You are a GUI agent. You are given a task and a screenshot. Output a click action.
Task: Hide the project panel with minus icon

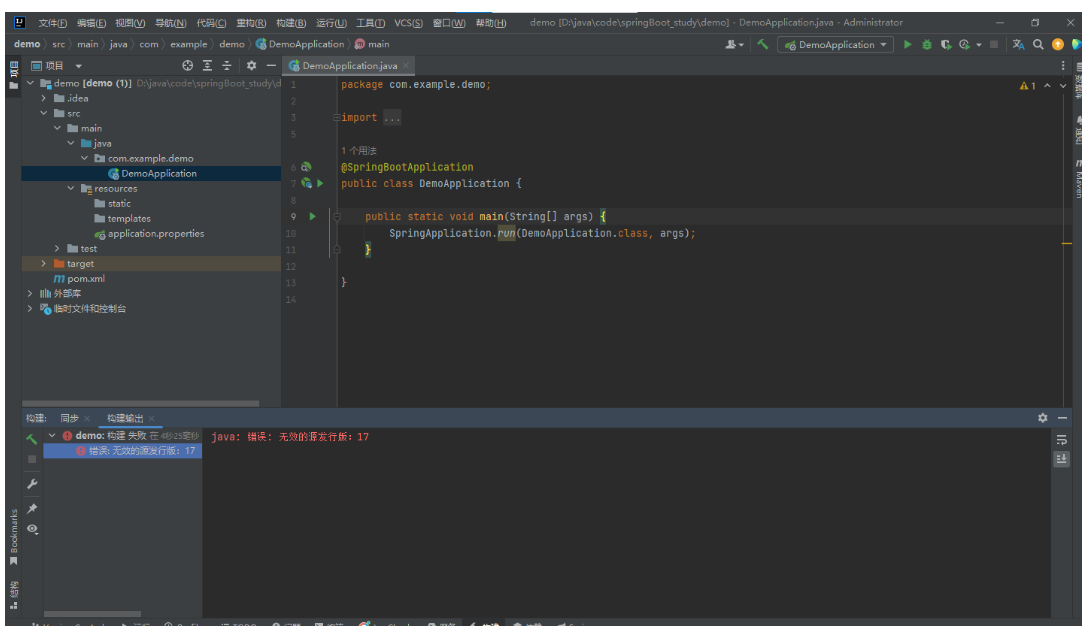tap(271, 66)
